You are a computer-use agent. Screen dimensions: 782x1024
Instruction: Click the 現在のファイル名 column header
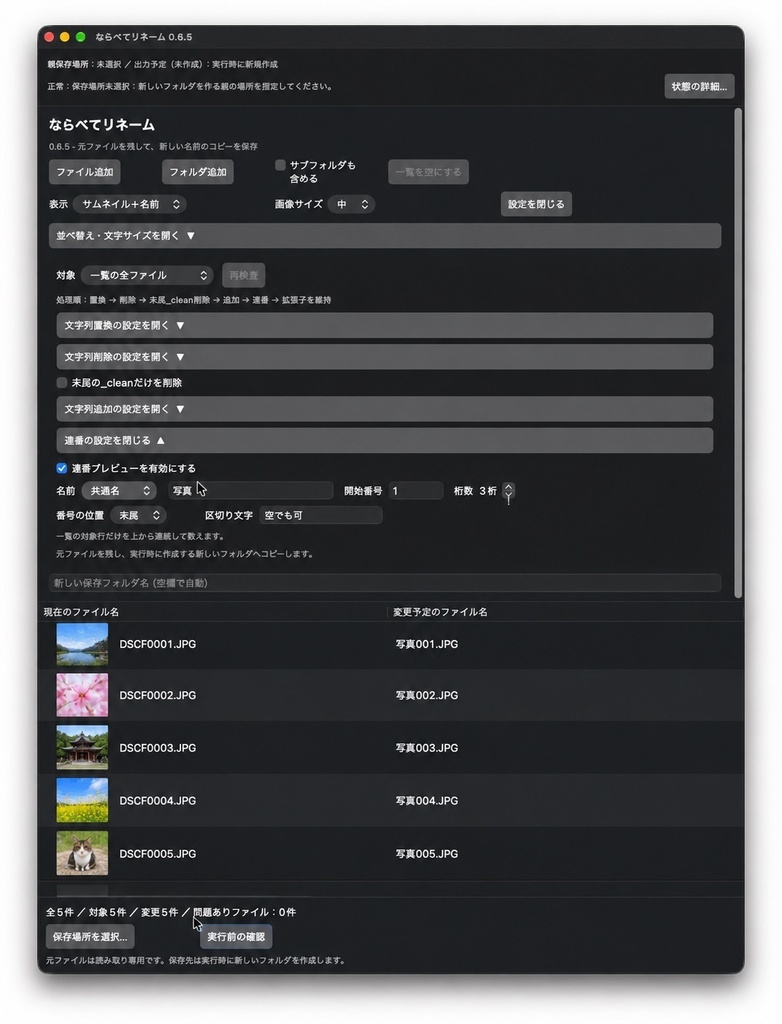click(x=81, y=612)
